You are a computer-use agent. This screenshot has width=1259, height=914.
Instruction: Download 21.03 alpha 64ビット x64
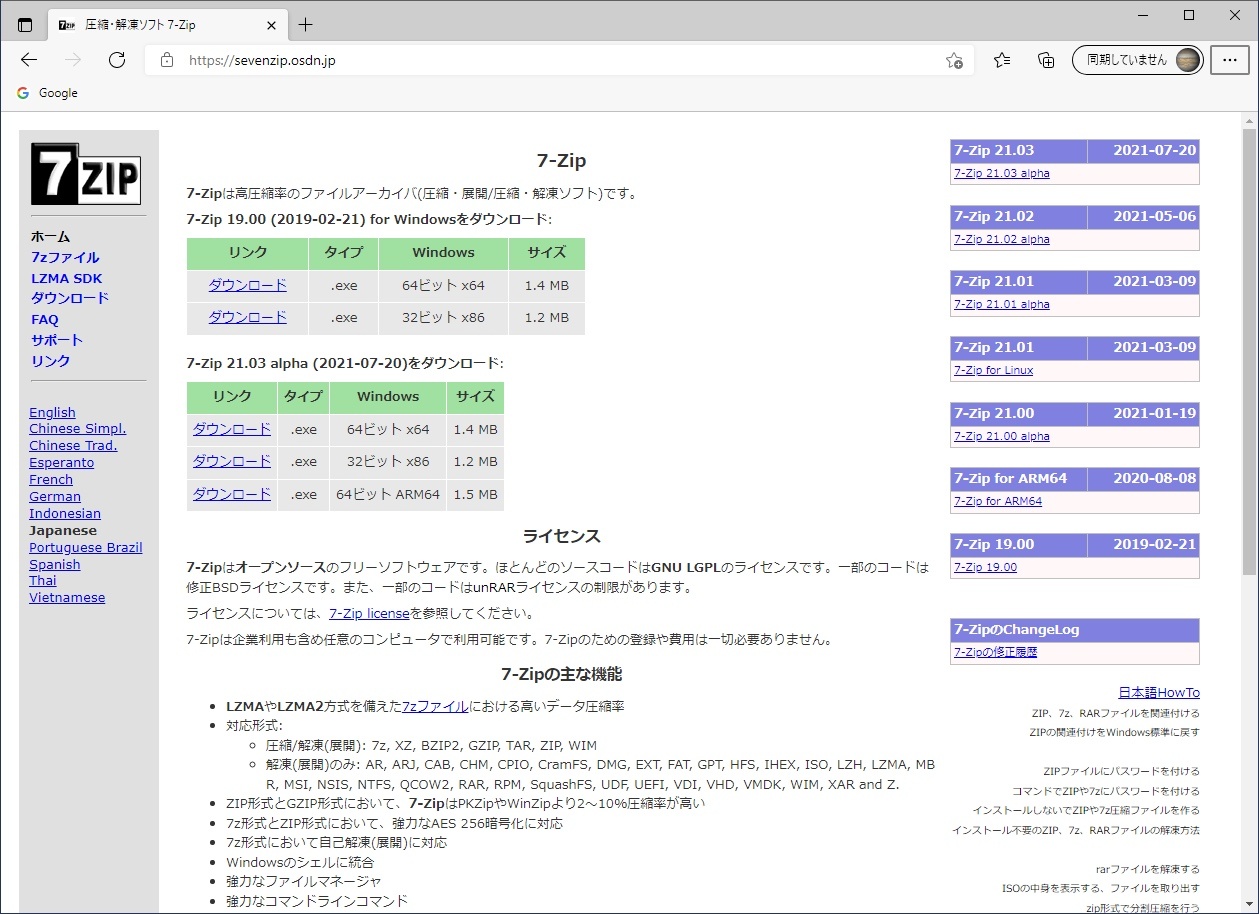click(x=232, y=429)
